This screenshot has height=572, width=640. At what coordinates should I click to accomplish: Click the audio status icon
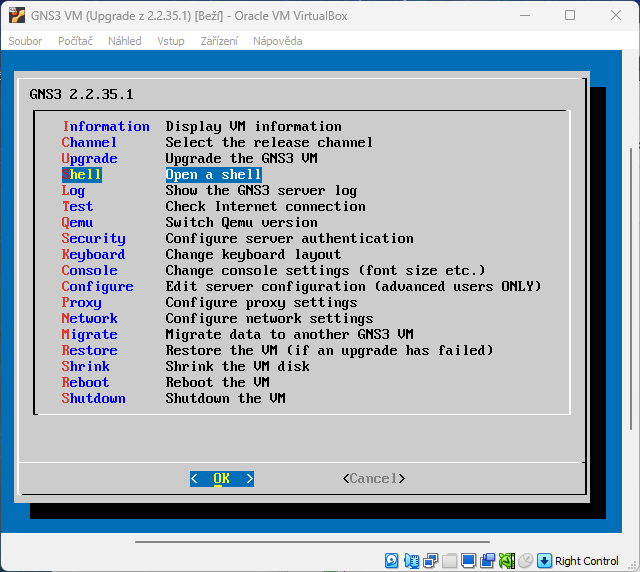point(411,561)
